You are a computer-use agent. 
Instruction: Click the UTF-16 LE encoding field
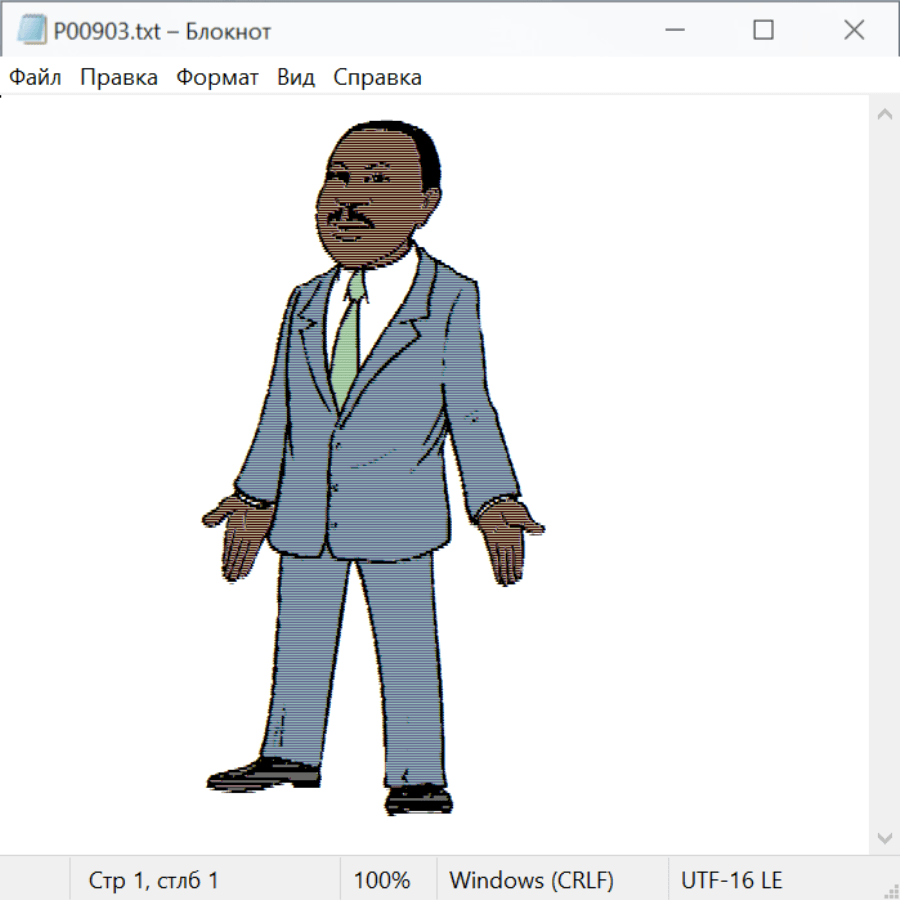(731, 880)
